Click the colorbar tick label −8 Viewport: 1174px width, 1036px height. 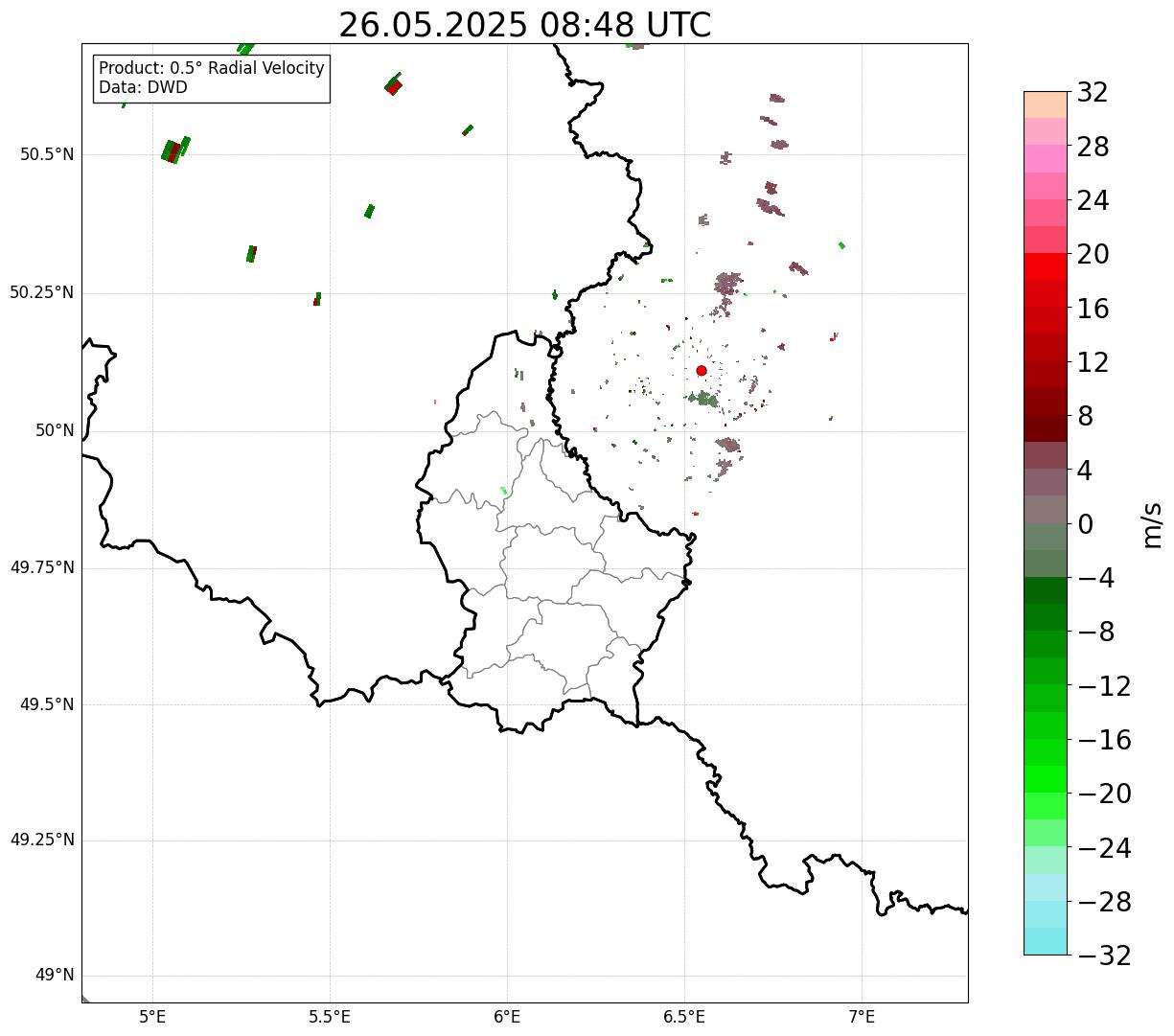[1095, 633]
